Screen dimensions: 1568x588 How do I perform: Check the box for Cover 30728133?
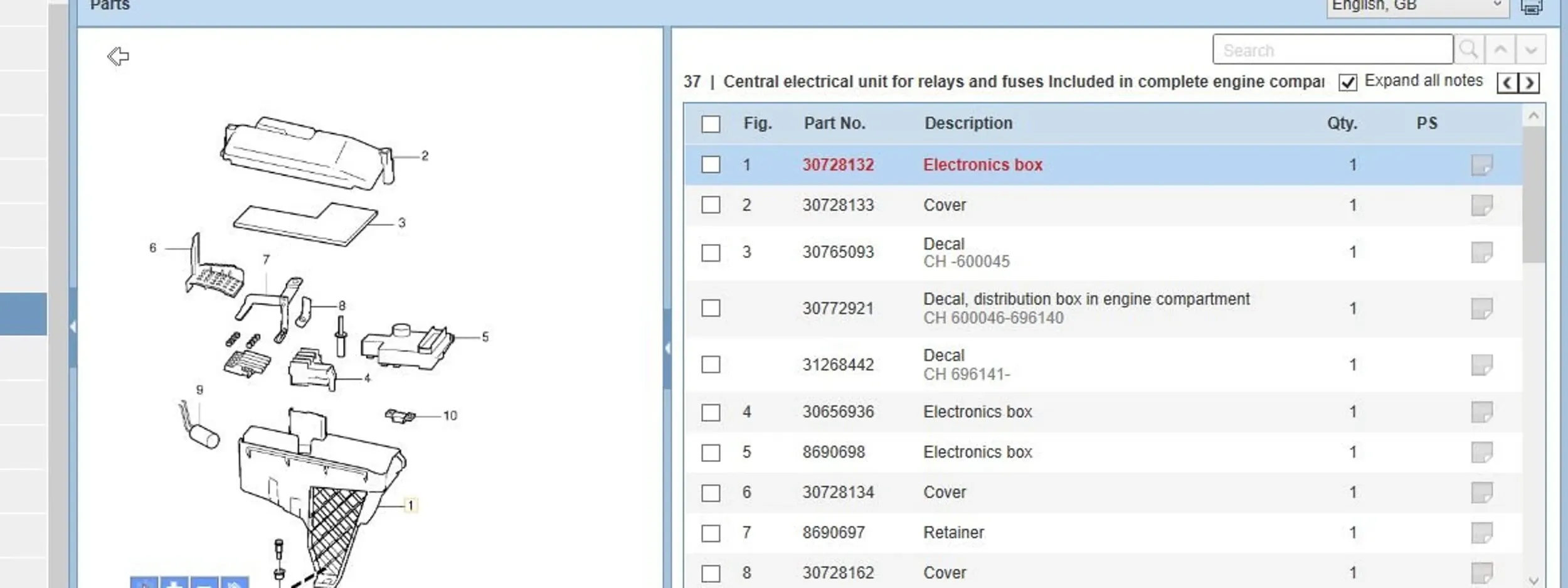[711, 205]
